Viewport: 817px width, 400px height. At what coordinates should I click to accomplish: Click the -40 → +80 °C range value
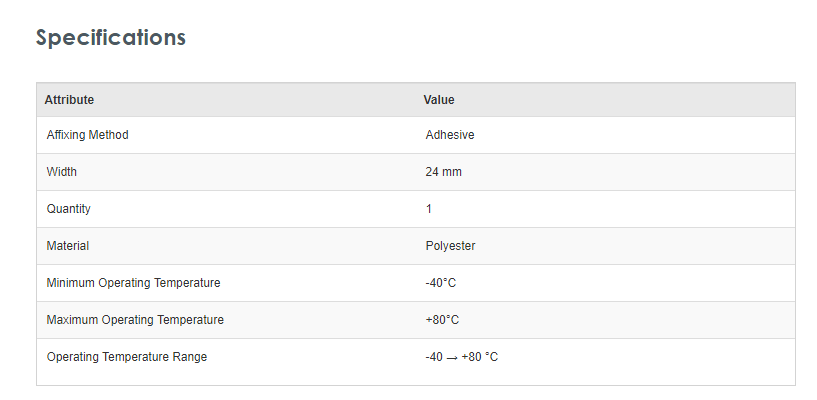pos(462,357)
